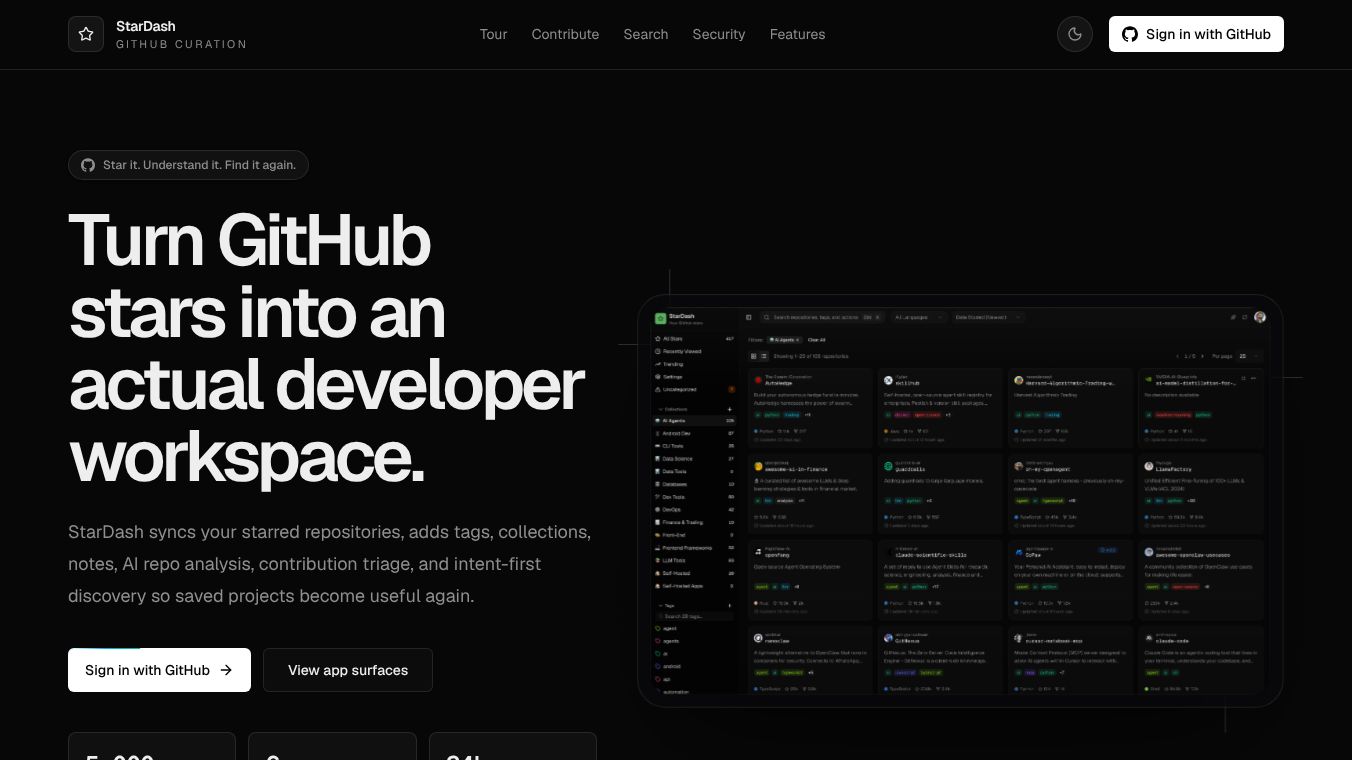This screenshot has height=760, width=1352.
Task: Open the All Languages dropdown in the preview
Action: [918, 317]
